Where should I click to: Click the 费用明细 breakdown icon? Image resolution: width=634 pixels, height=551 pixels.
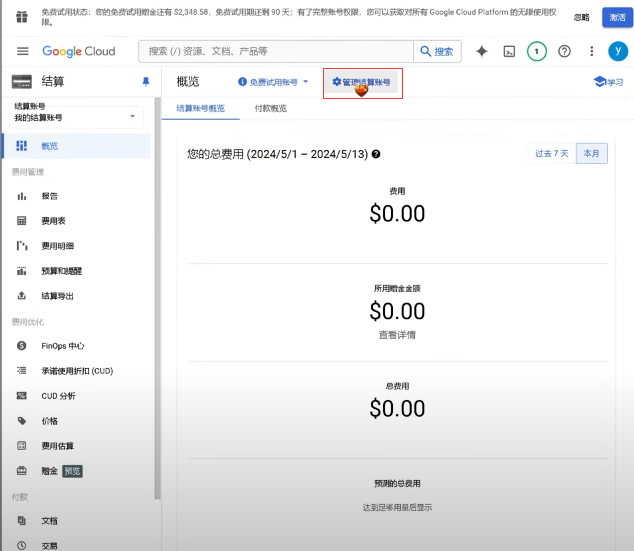[x=21, y=246]
